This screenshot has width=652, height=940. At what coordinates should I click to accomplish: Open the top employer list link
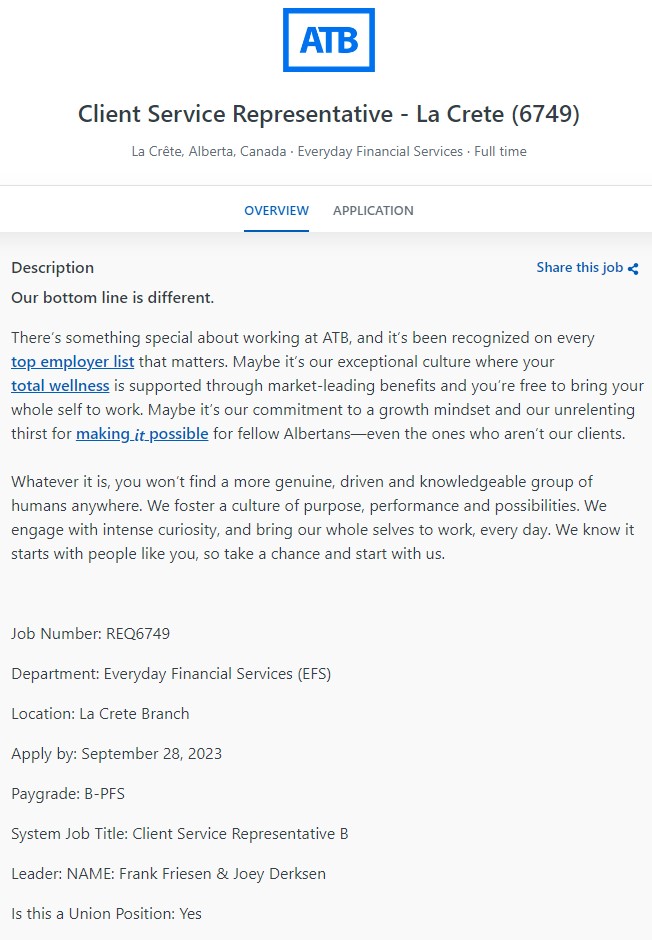(73, 361)
